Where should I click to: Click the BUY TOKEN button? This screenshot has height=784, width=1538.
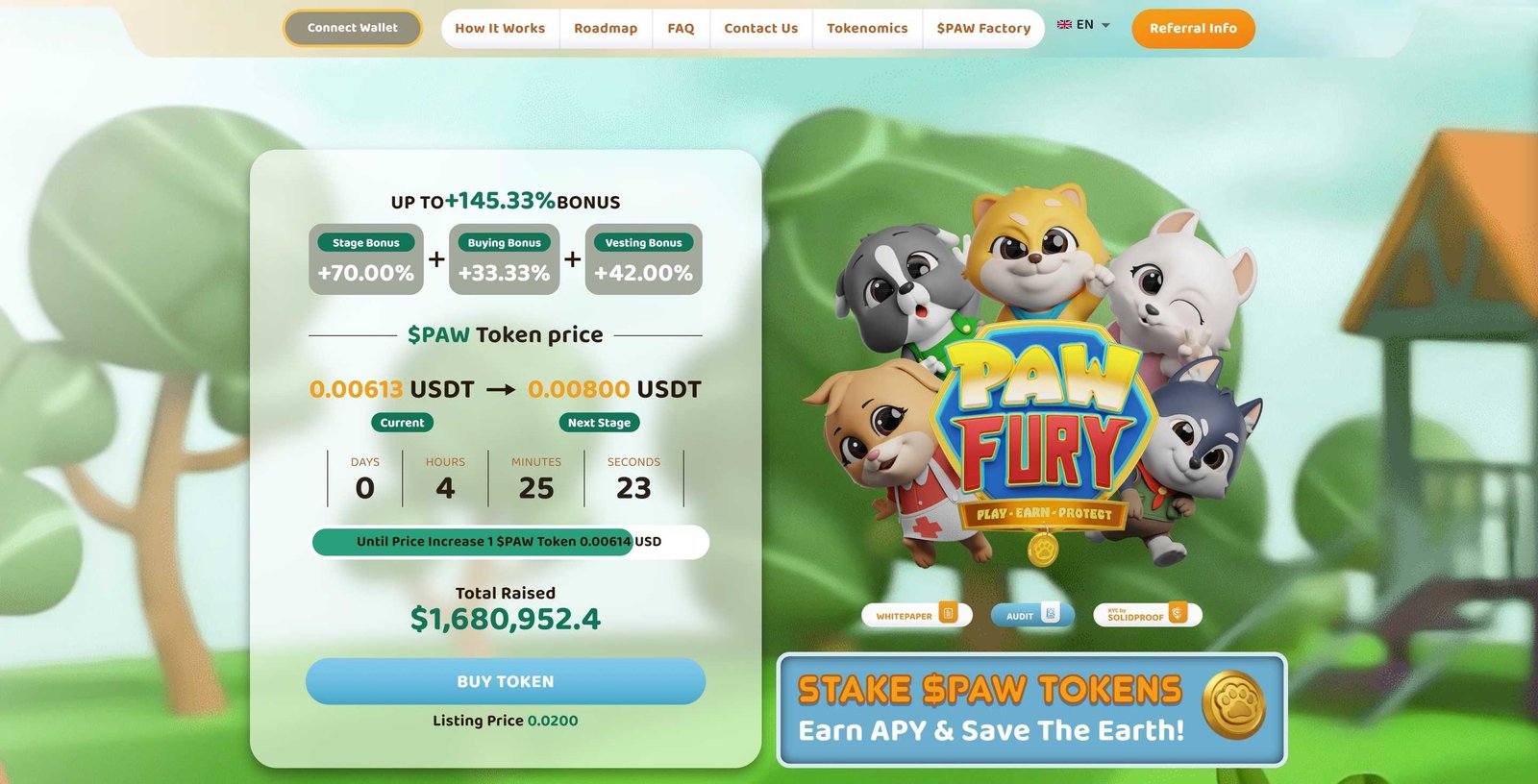point(506,681)
